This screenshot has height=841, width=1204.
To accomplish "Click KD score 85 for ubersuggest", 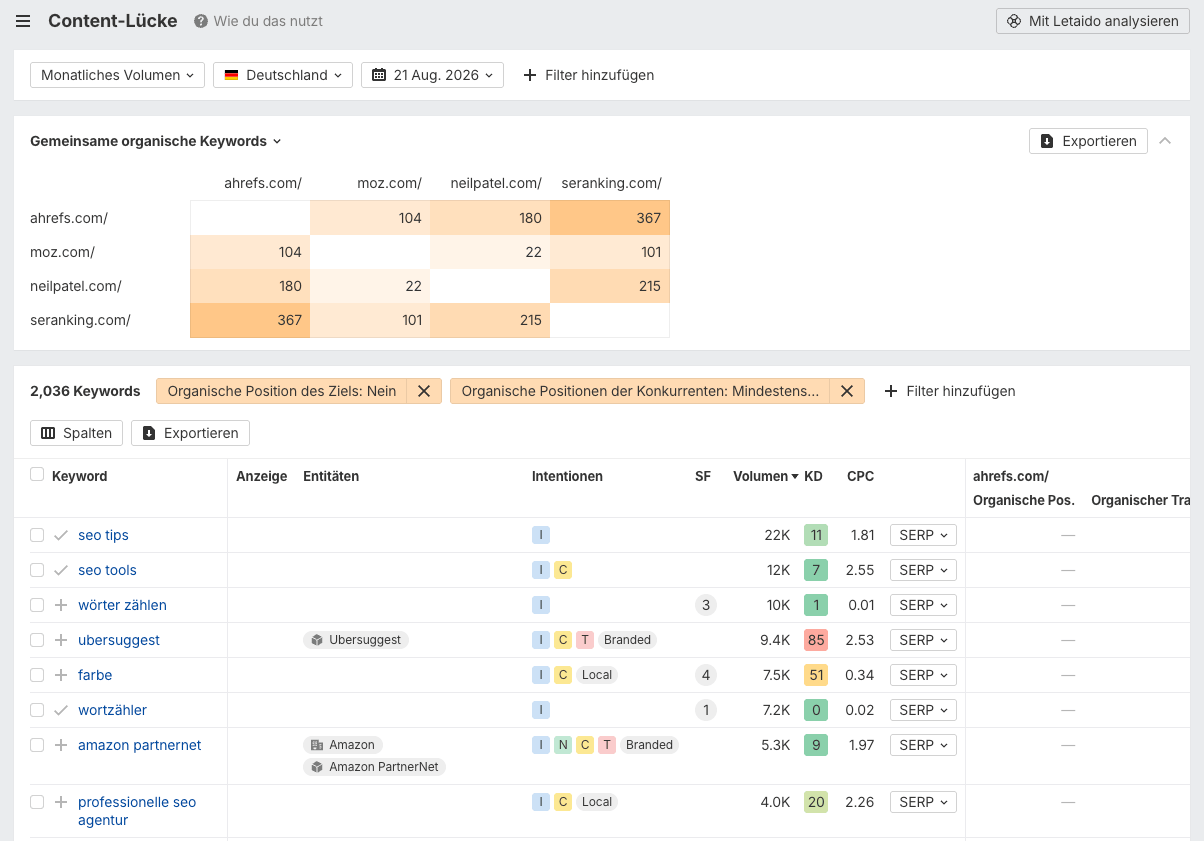I will 816,640.
